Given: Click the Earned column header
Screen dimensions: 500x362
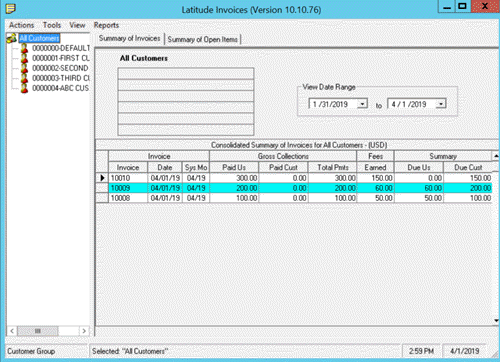Looking at the screenshot, I should click(375, 167).
